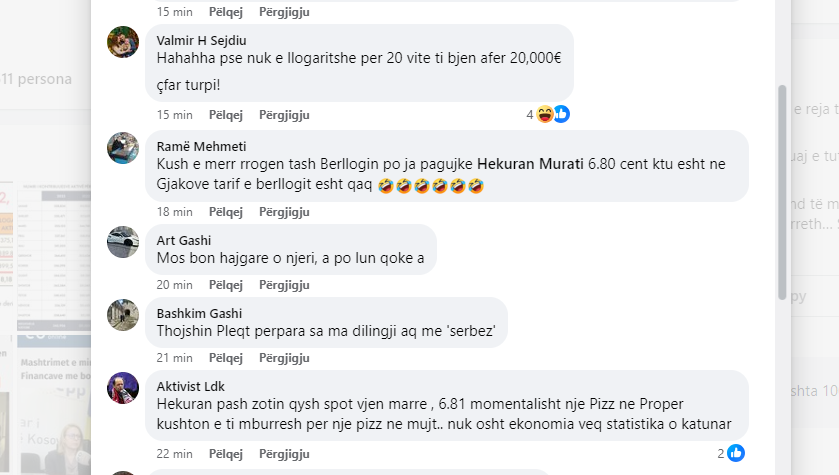Click the comments dialog vertical scrollbar
Screen dimensions: 839x475
[x=782, y=193]
